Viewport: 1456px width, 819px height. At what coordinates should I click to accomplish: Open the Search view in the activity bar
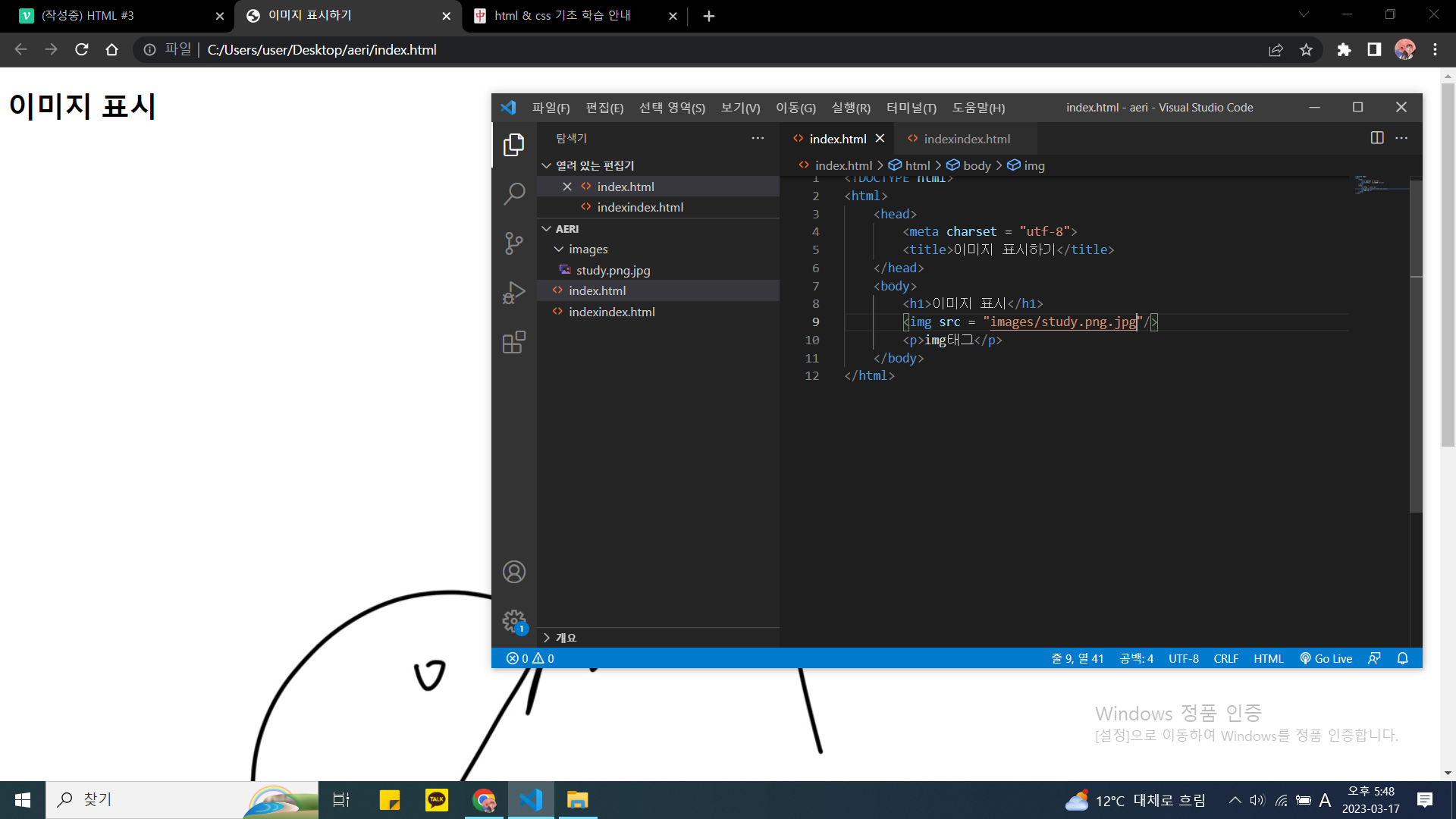[514, 194]
